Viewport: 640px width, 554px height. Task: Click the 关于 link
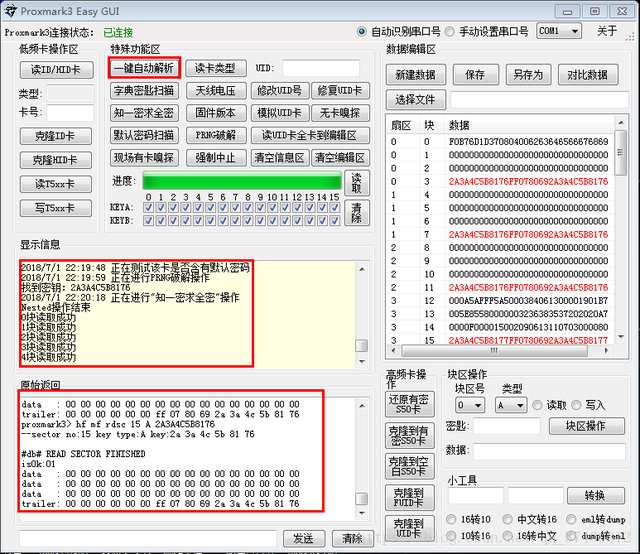[607, 31]
